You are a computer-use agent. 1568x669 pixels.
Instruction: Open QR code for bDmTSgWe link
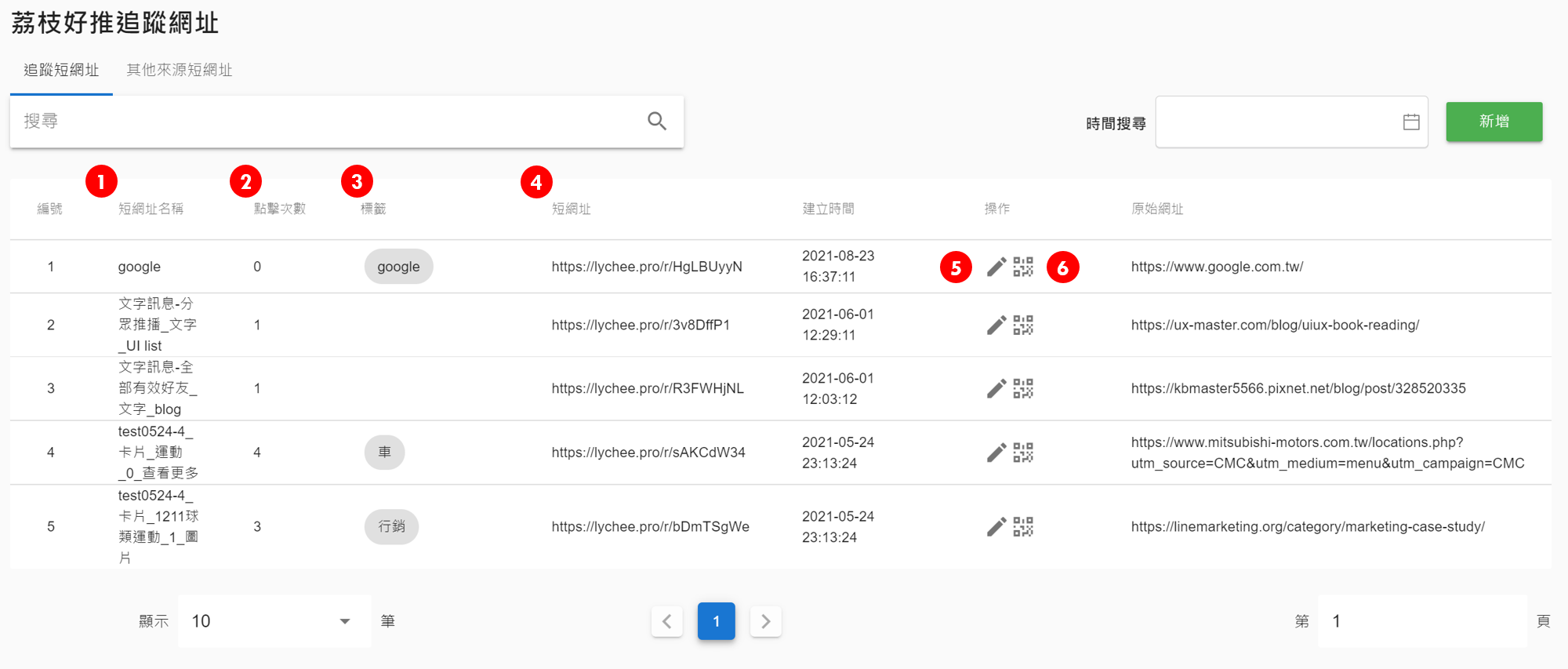click(1023, 526)
